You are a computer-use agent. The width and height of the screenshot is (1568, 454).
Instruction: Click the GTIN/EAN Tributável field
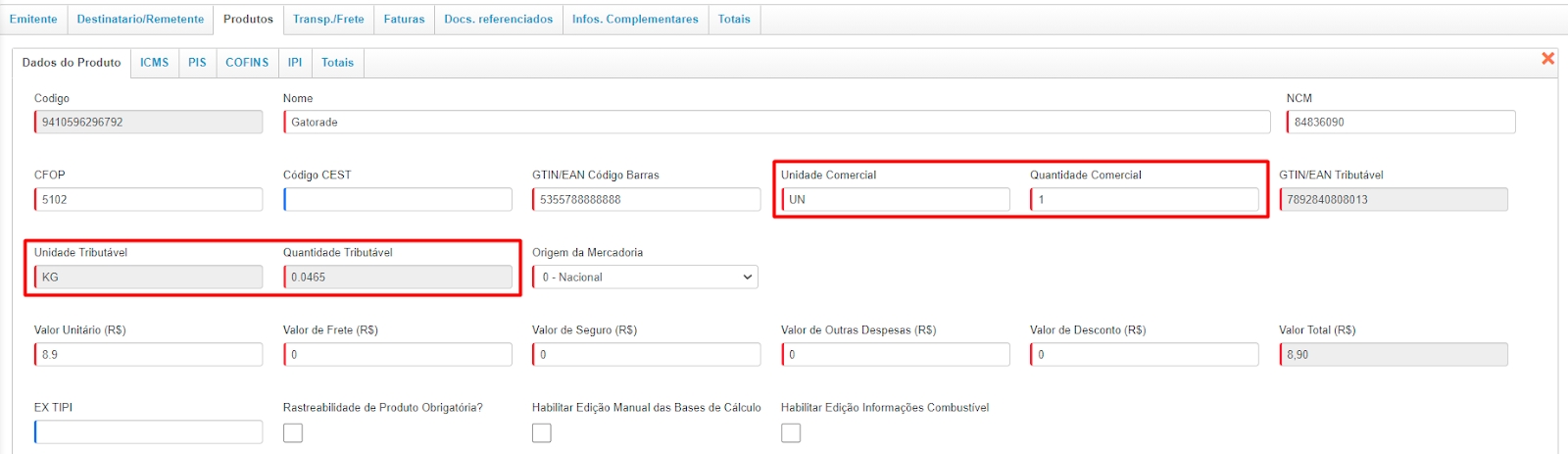(x=1393, y=199)
